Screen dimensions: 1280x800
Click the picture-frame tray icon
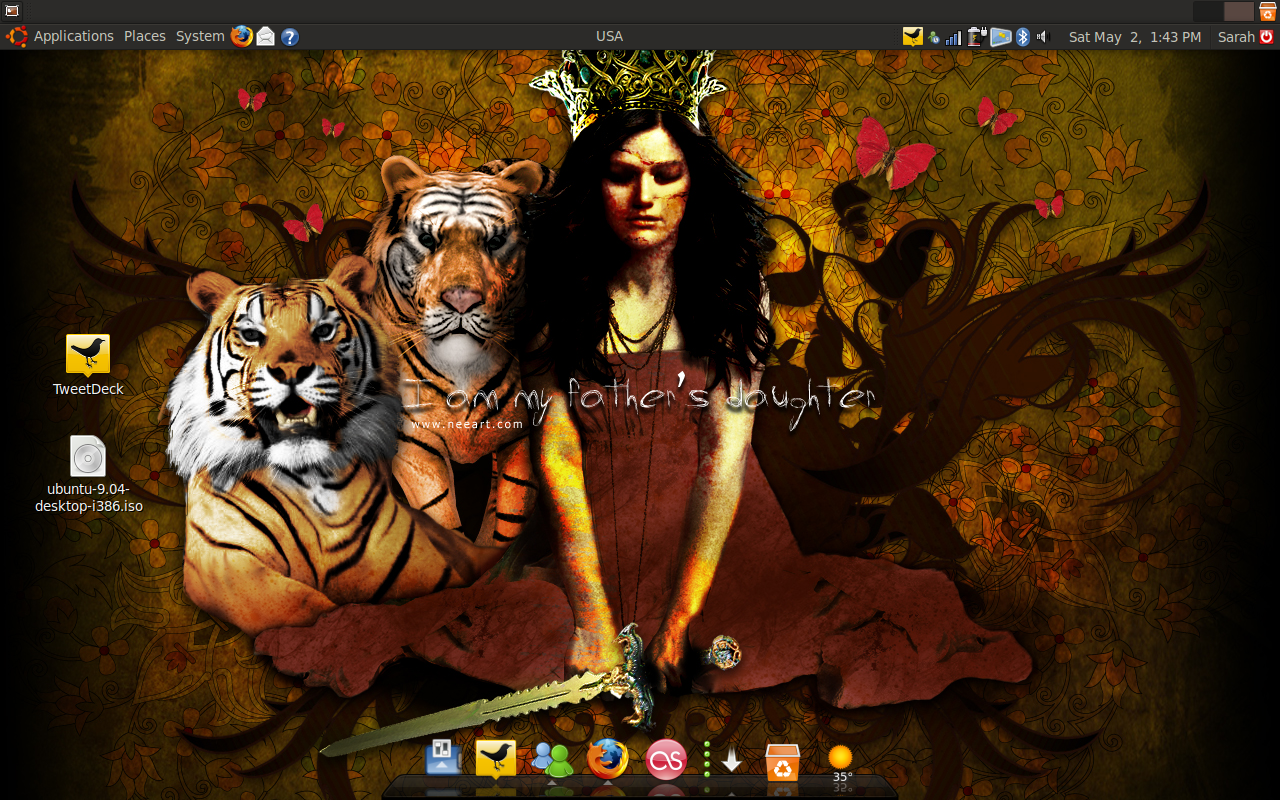click(1001, 37)
